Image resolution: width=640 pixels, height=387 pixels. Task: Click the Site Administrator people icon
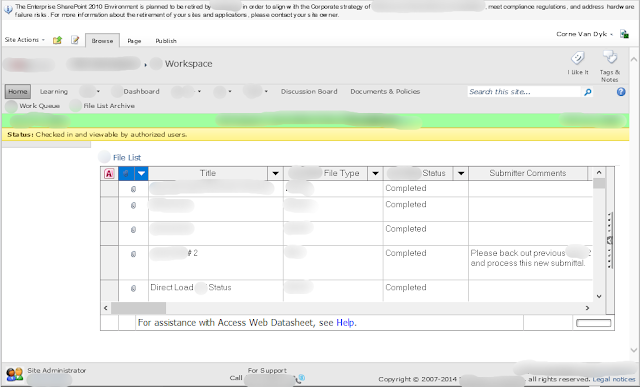tap(15, 374)
